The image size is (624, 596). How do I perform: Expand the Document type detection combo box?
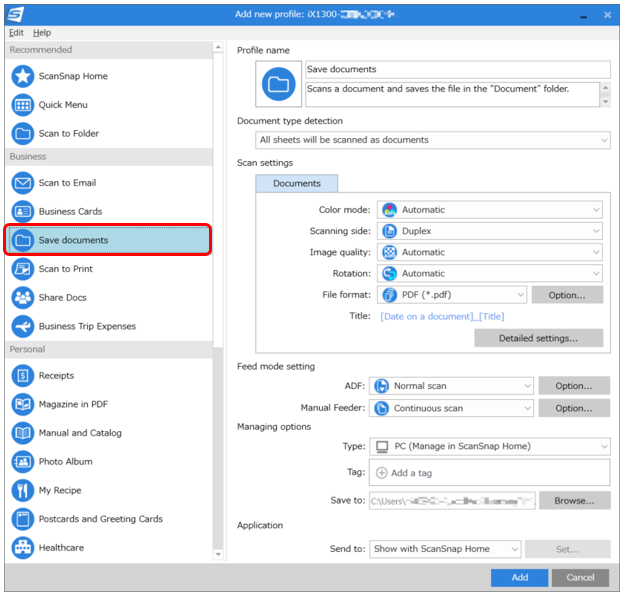pyautogui.click(x=433, y=140)
